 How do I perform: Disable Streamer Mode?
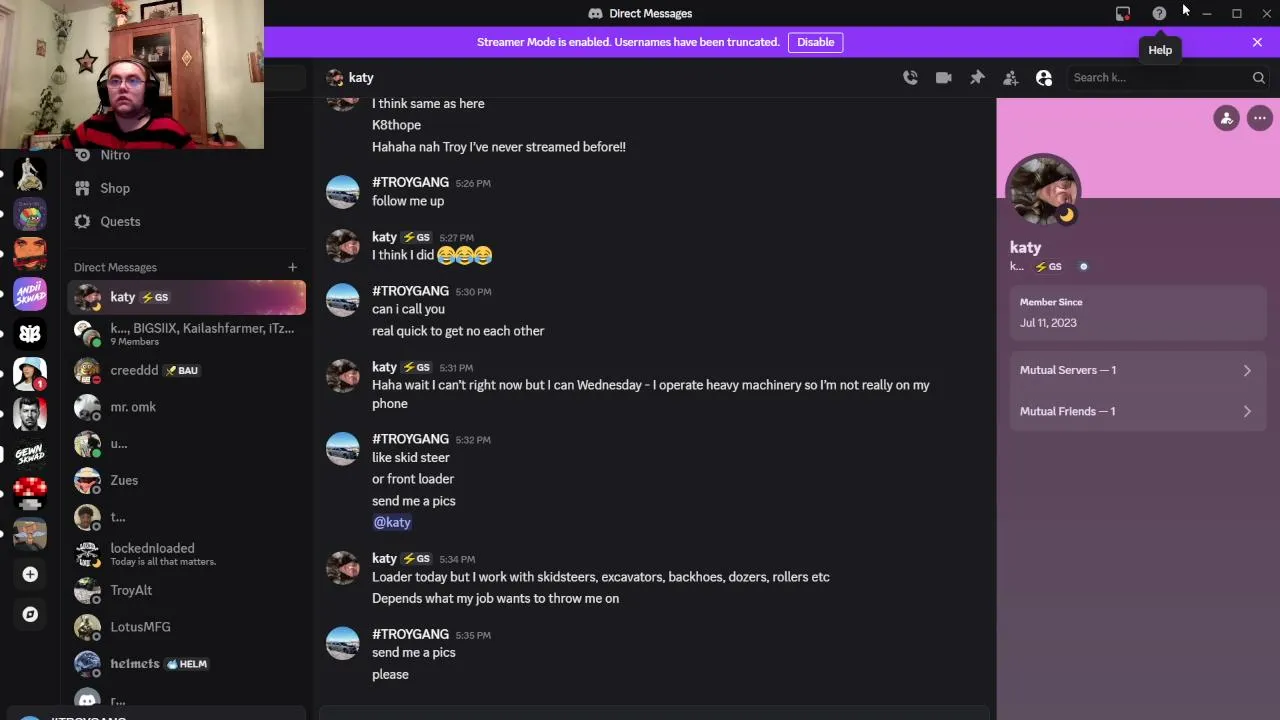pos(815,42)
